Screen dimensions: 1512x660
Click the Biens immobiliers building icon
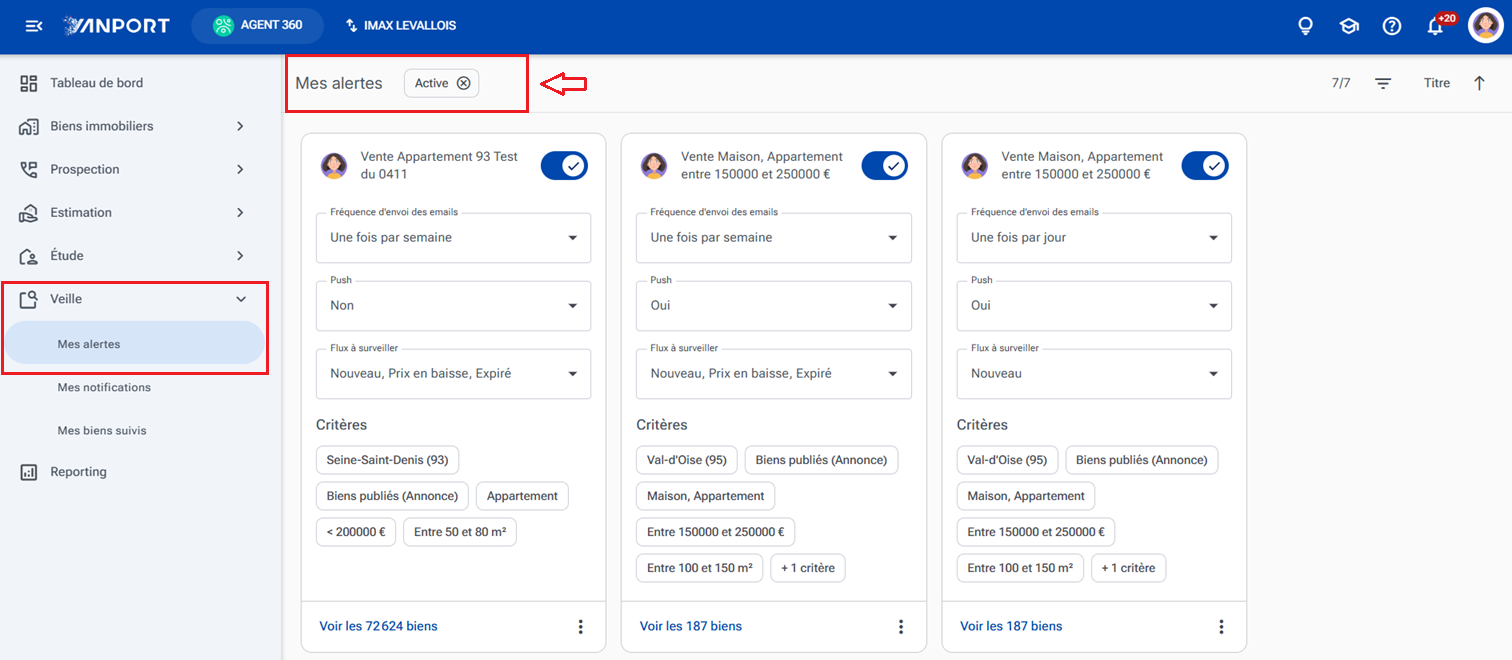pos(29,126)
